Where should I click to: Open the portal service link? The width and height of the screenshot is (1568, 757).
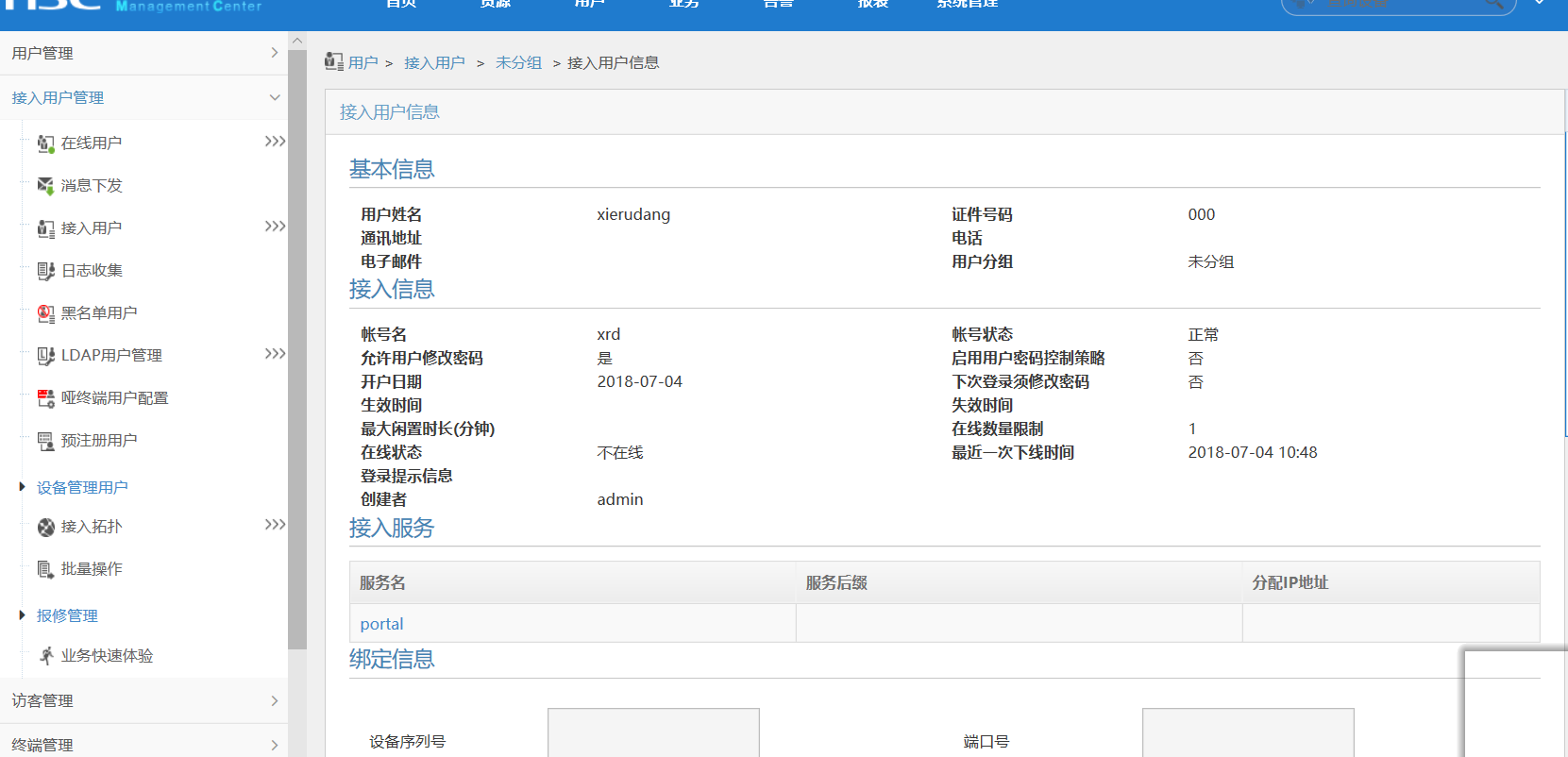pyautogui.click(x=381, y=624)
